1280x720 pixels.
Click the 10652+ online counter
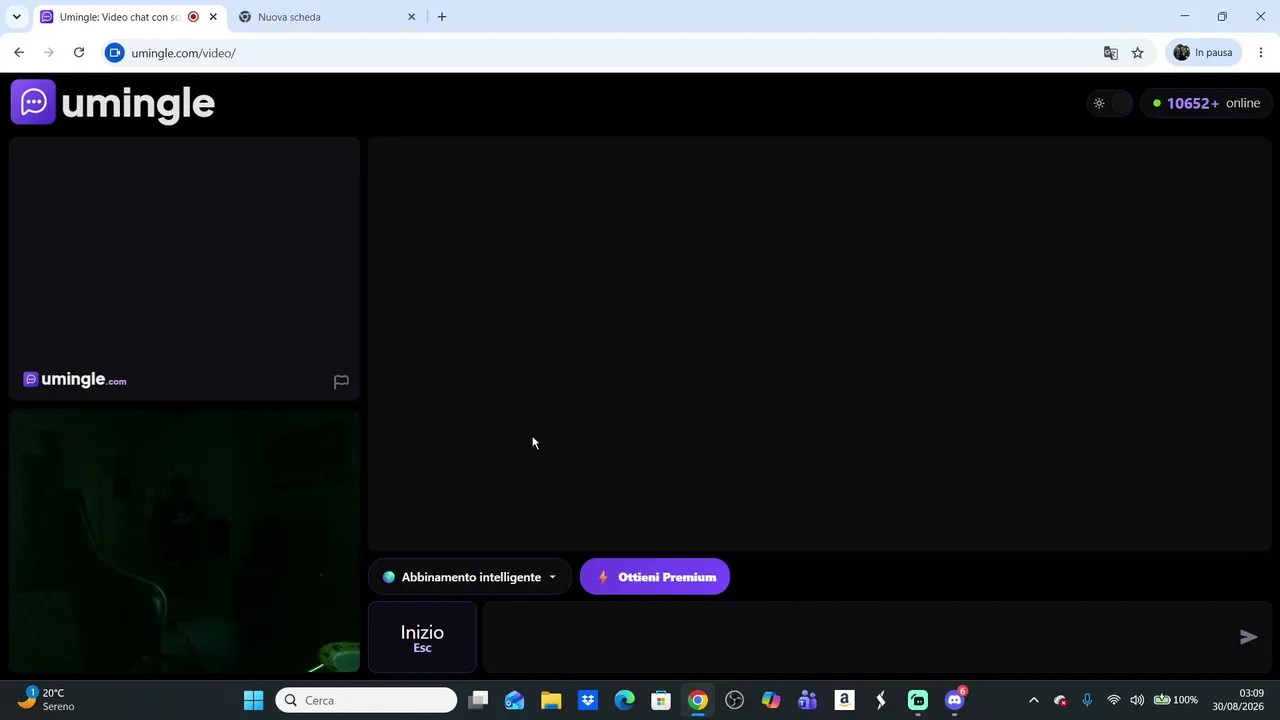(1206, 103)
